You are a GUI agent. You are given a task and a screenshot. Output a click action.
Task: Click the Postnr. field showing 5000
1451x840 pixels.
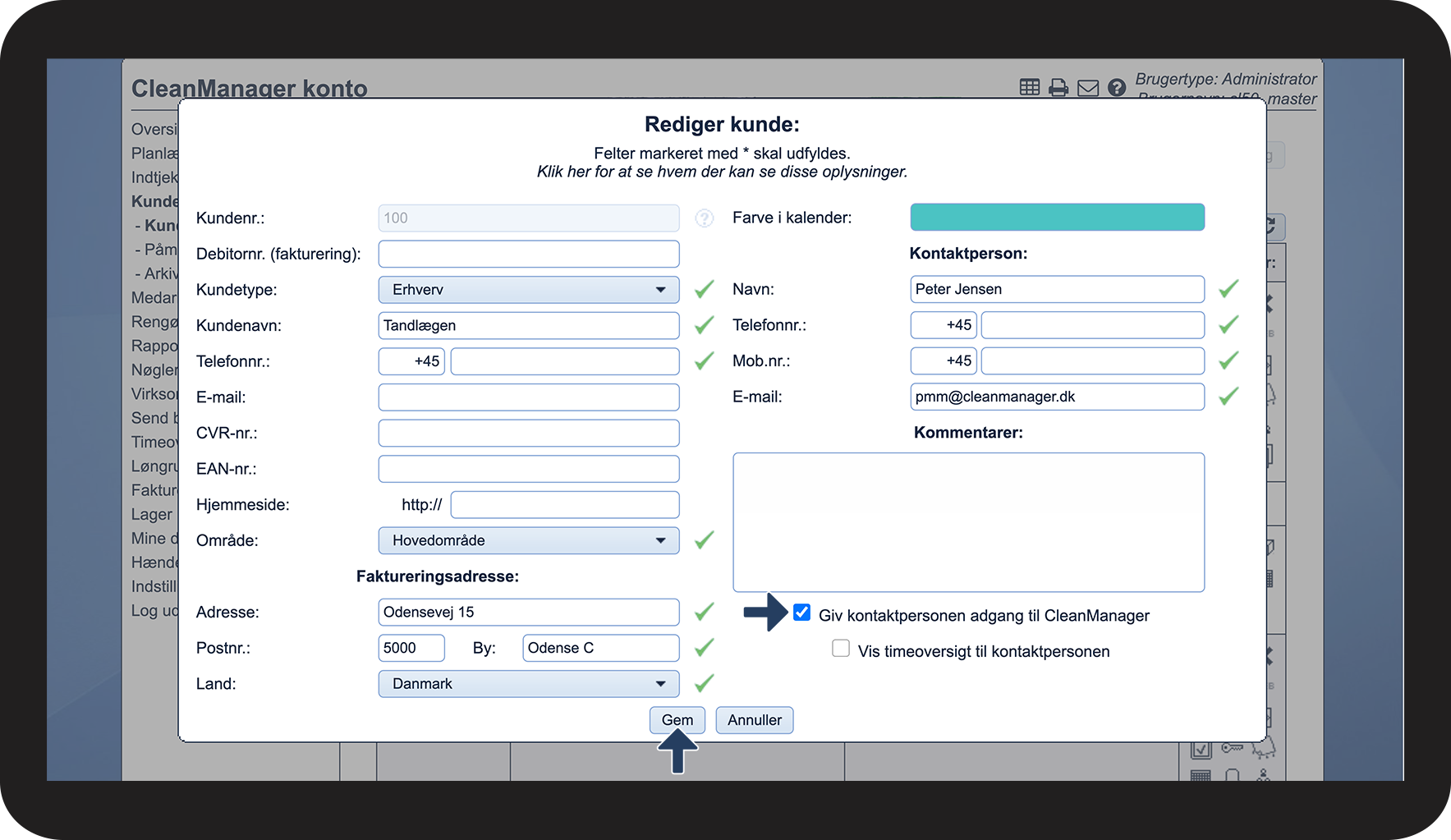[411, 648]
